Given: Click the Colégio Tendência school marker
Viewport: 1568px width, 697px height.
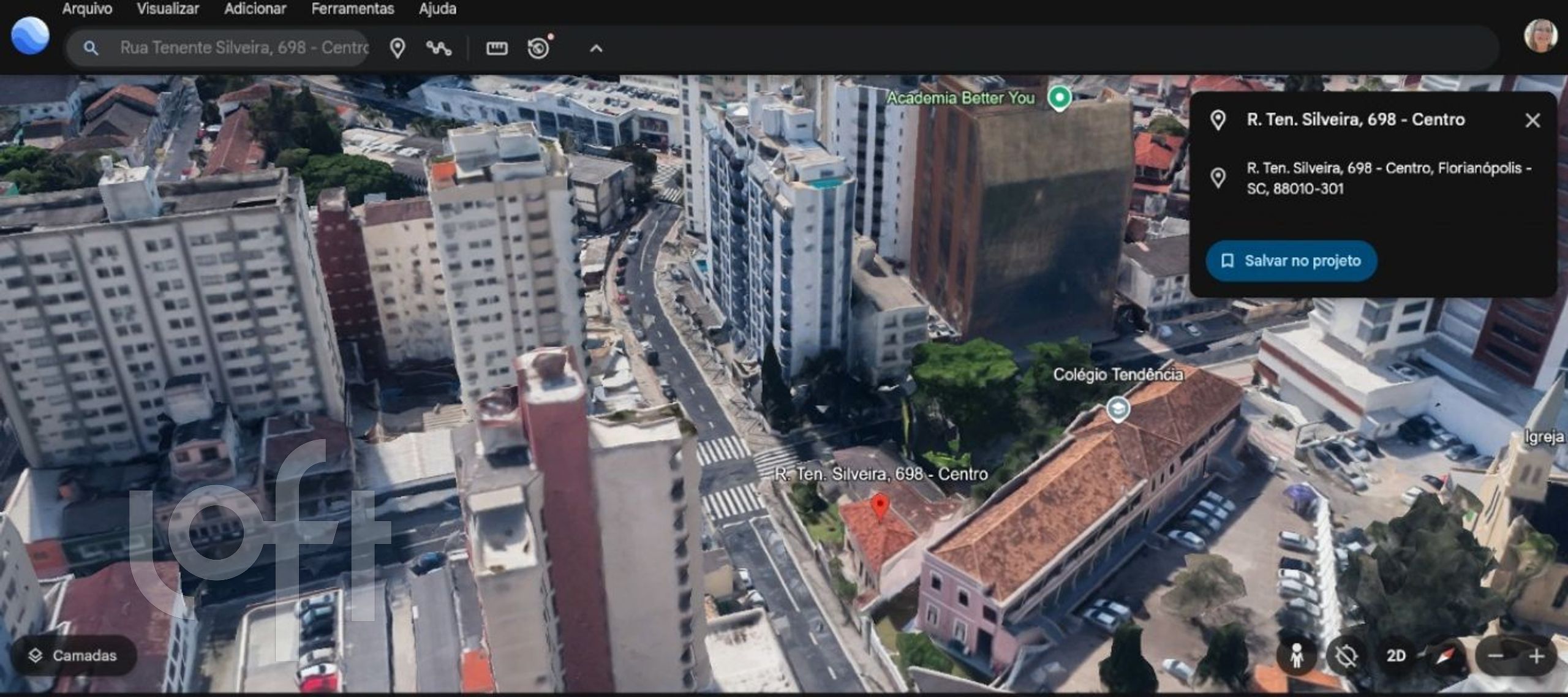Looking at the screenshot, I should click(x=1118, y=409).
